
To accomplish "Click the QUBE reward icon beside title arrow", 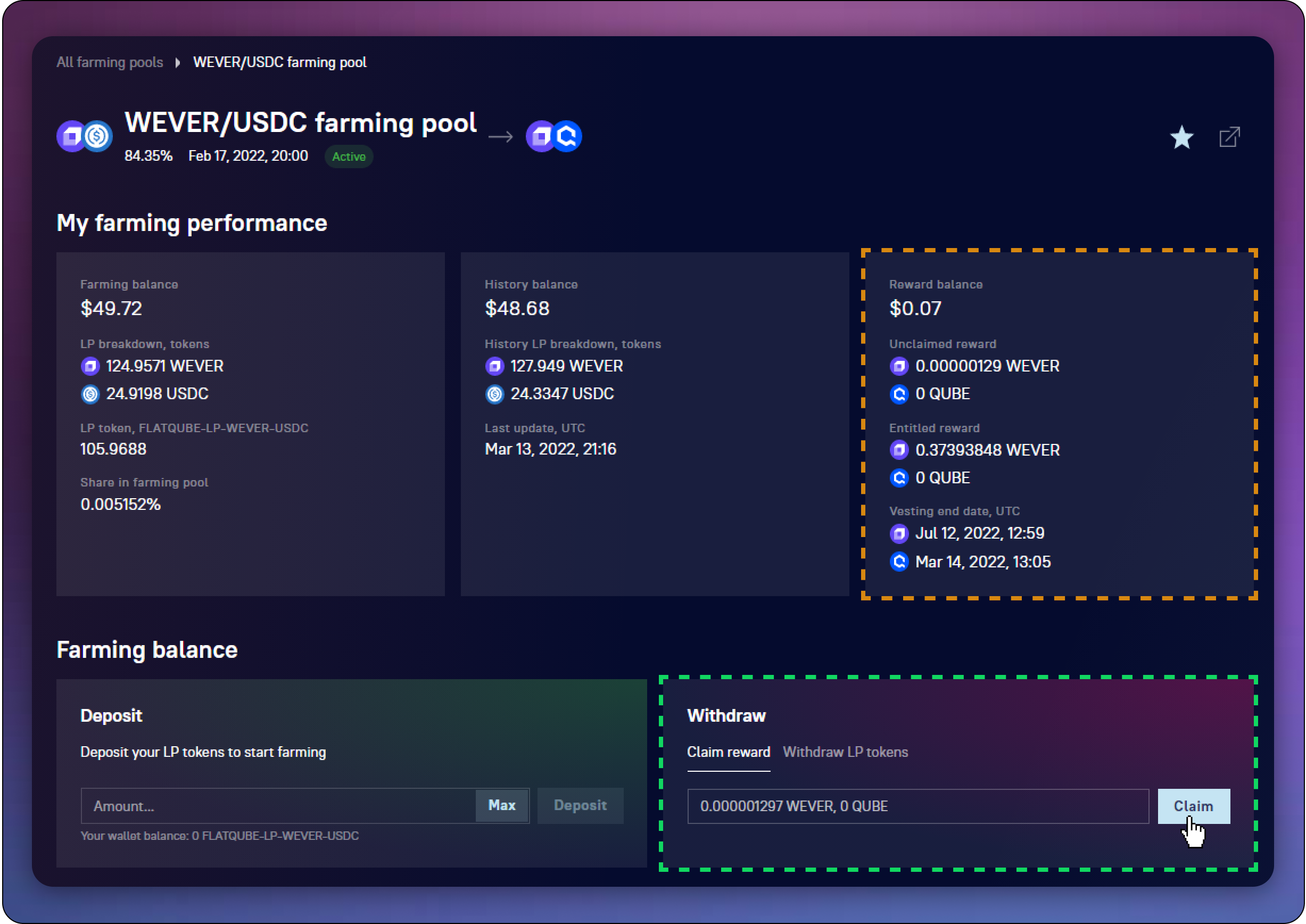I will click(567, 137).
